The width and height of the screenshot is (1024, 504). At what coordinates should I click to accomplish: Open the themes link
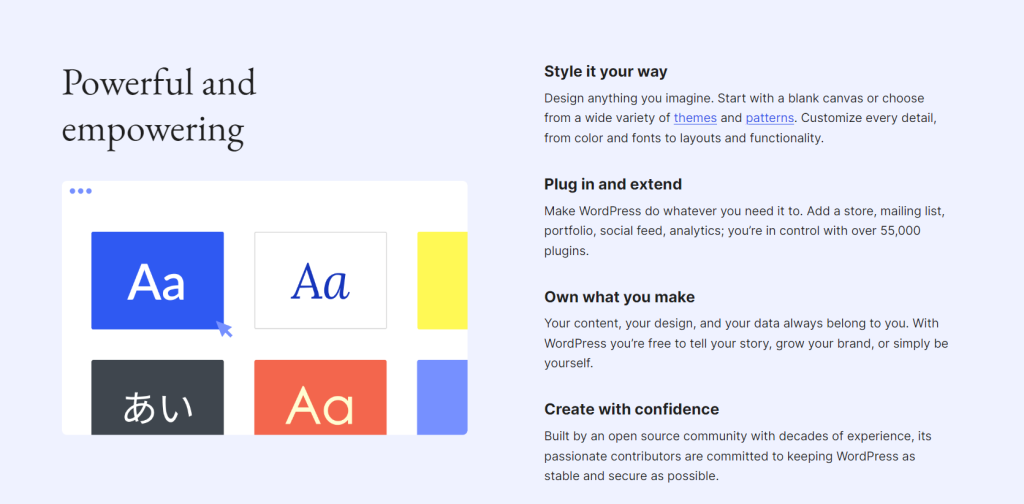(x=695, y=118)
